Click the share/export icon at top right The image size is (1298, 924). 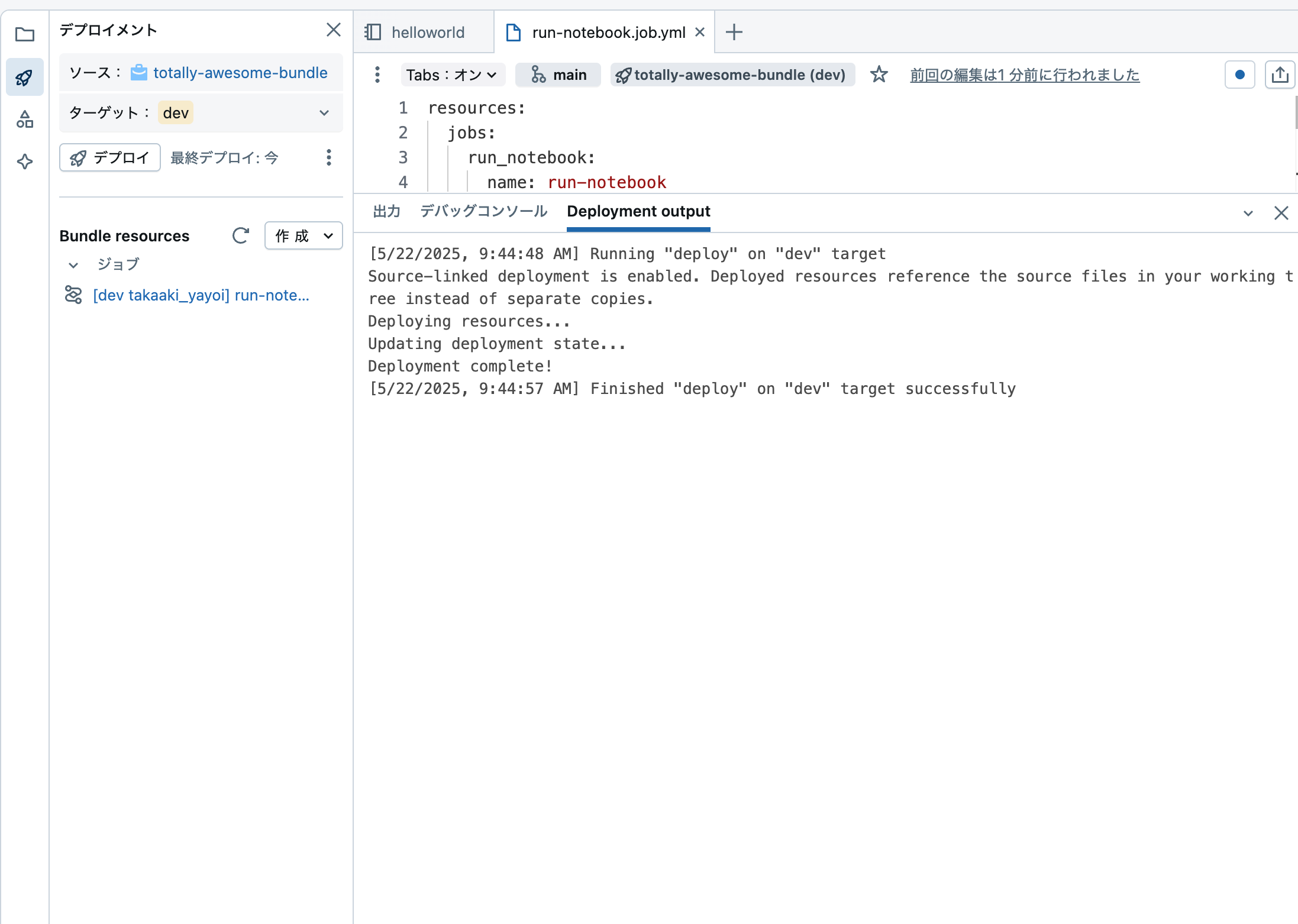point(1280,75)
